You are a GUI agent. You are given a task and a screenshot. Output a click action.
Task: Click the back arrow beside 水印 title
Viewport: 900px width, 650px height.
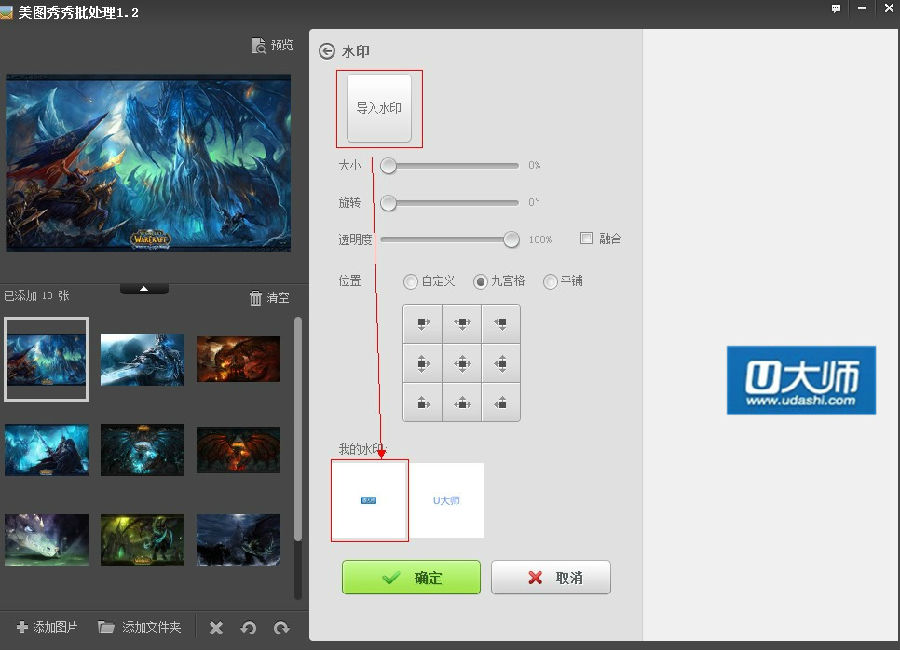click(x=326, y=51)
